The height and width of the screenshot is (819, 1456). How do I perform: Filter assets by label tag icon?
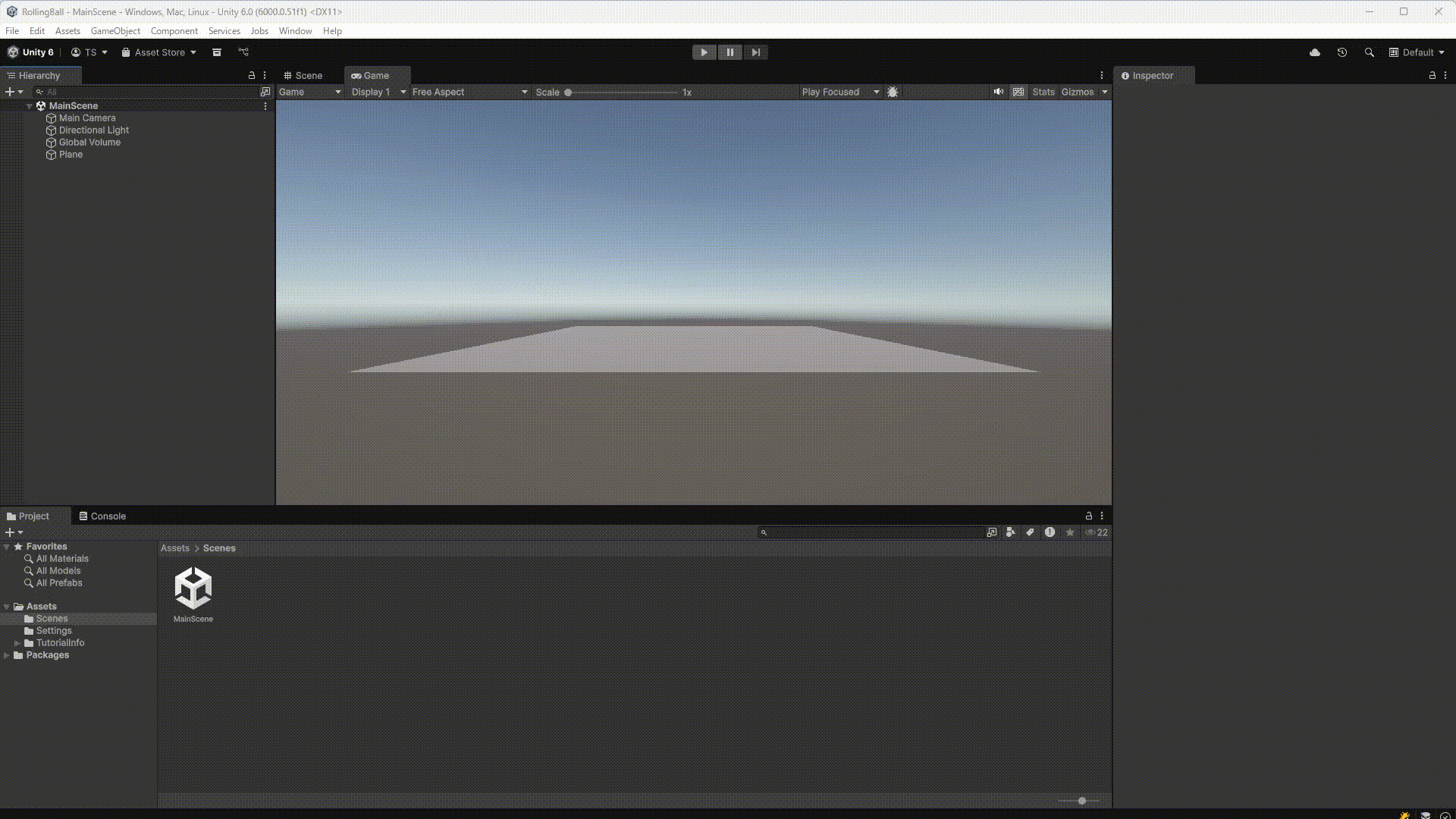(1030, 532)
